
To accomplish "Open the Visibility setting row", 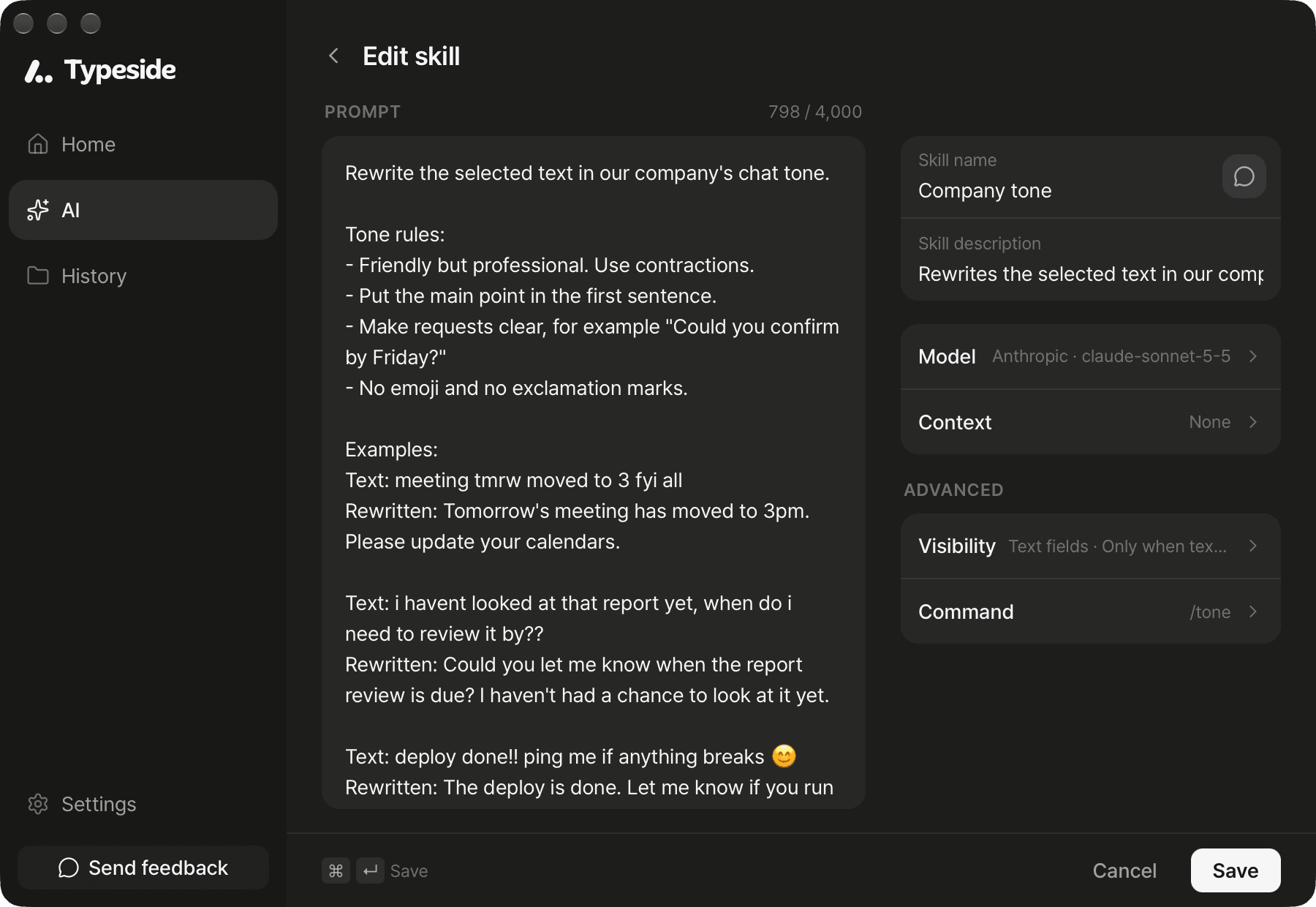I will [x=1090, y=546].
